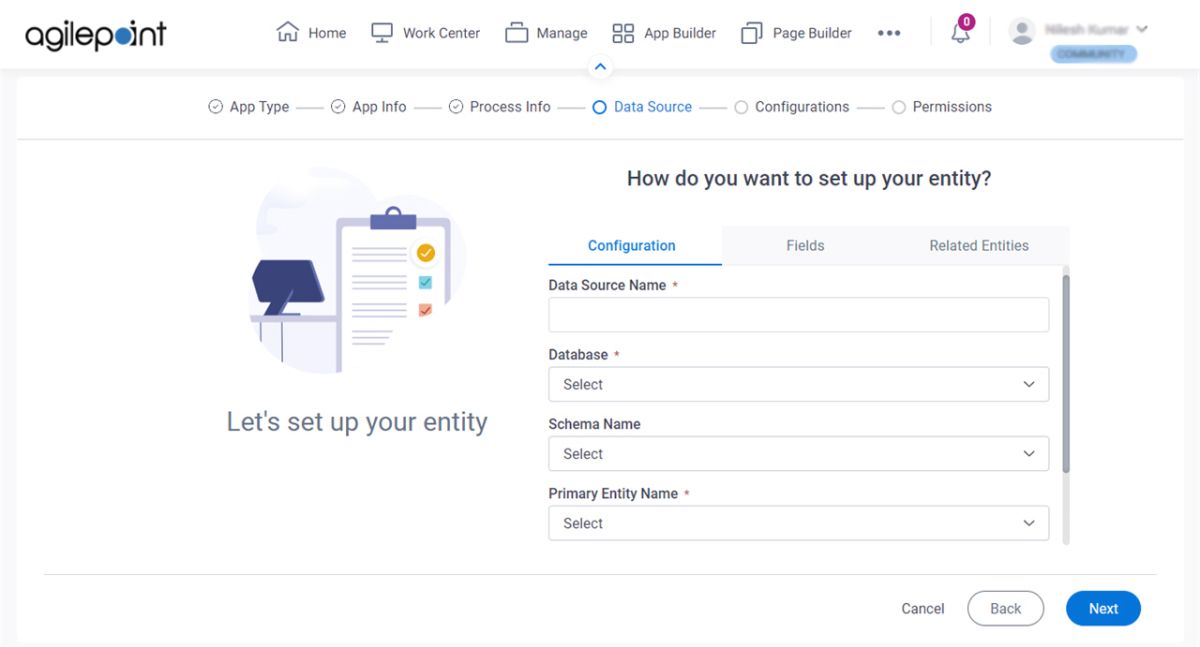Open the Manage menu label
This screenshot has height=647, width=1200.
[562, 33]
